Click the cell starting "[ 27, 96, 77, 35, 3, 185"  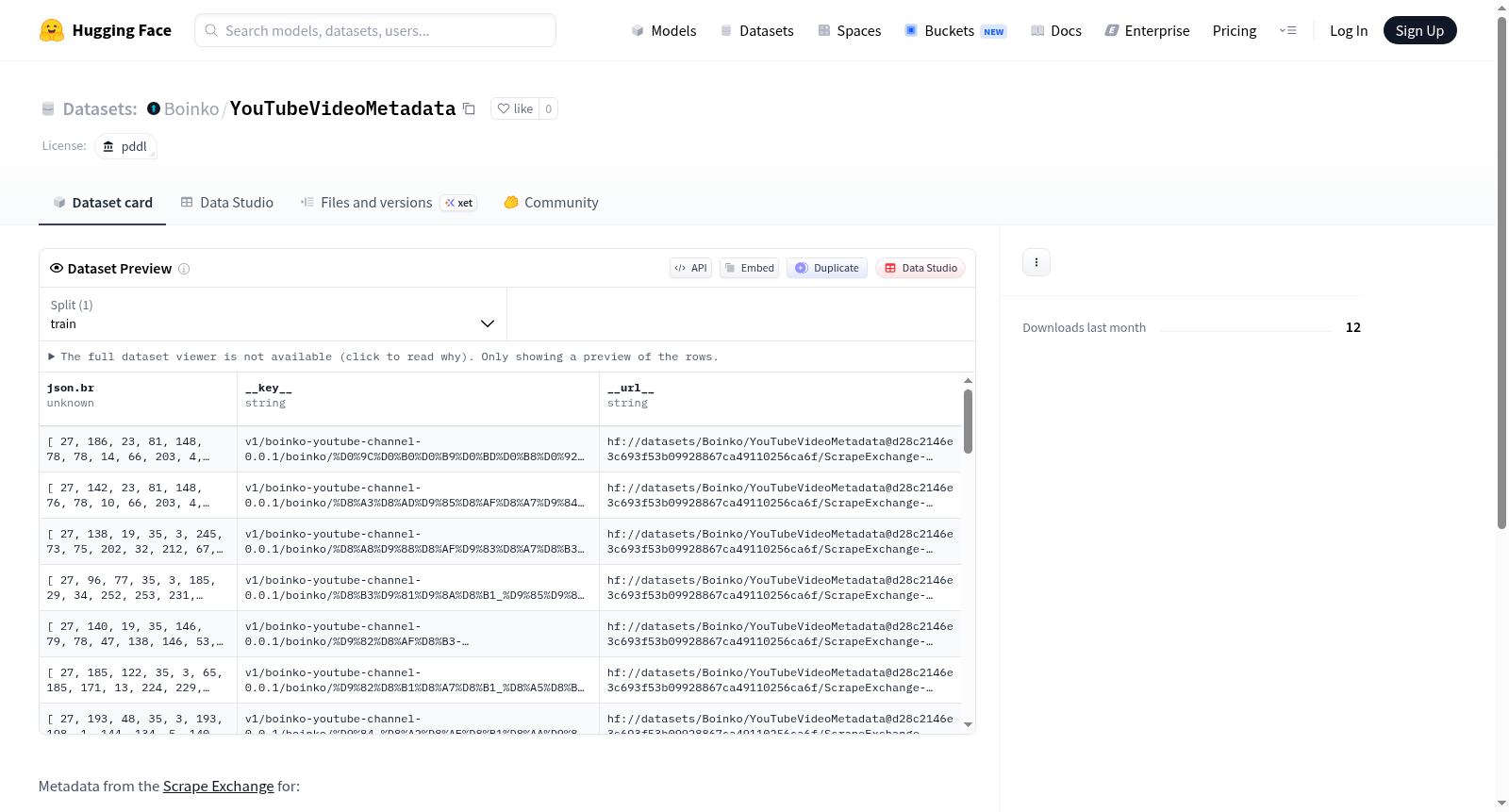[x=138, y=588]
